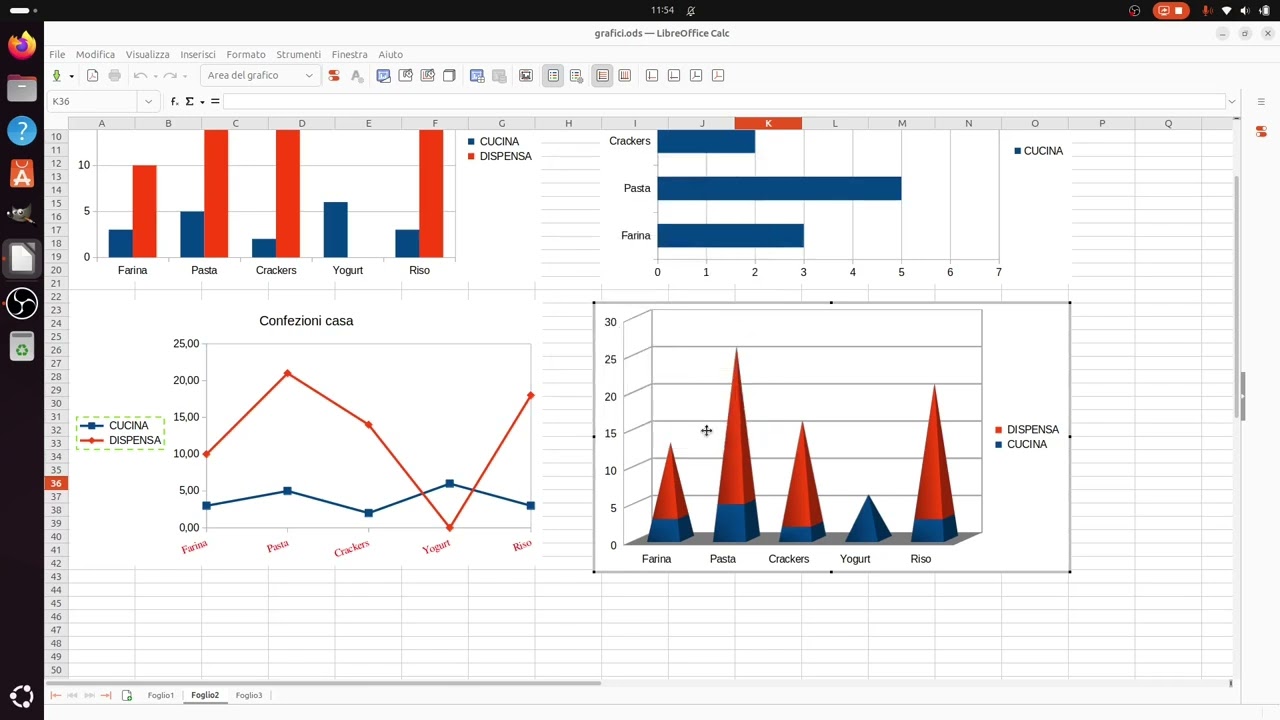Open the Finestra menu

click(x=350, y=54)
